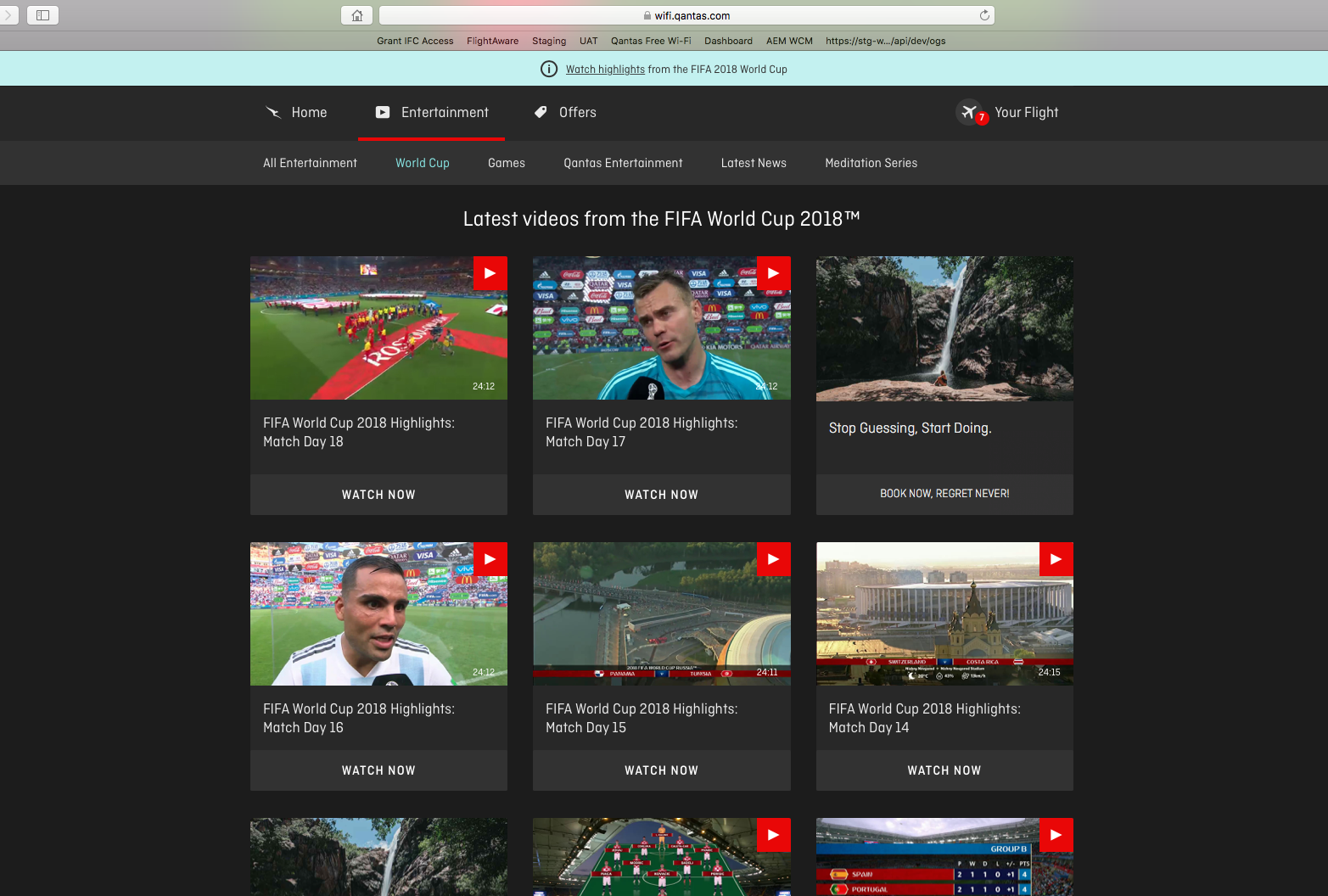The height and width of the screenshot is (896, 1328).
Task: Click 'FIFA World Cup 2018 Highlights: Match Day 15' title
Action: [x=642, y=718]
